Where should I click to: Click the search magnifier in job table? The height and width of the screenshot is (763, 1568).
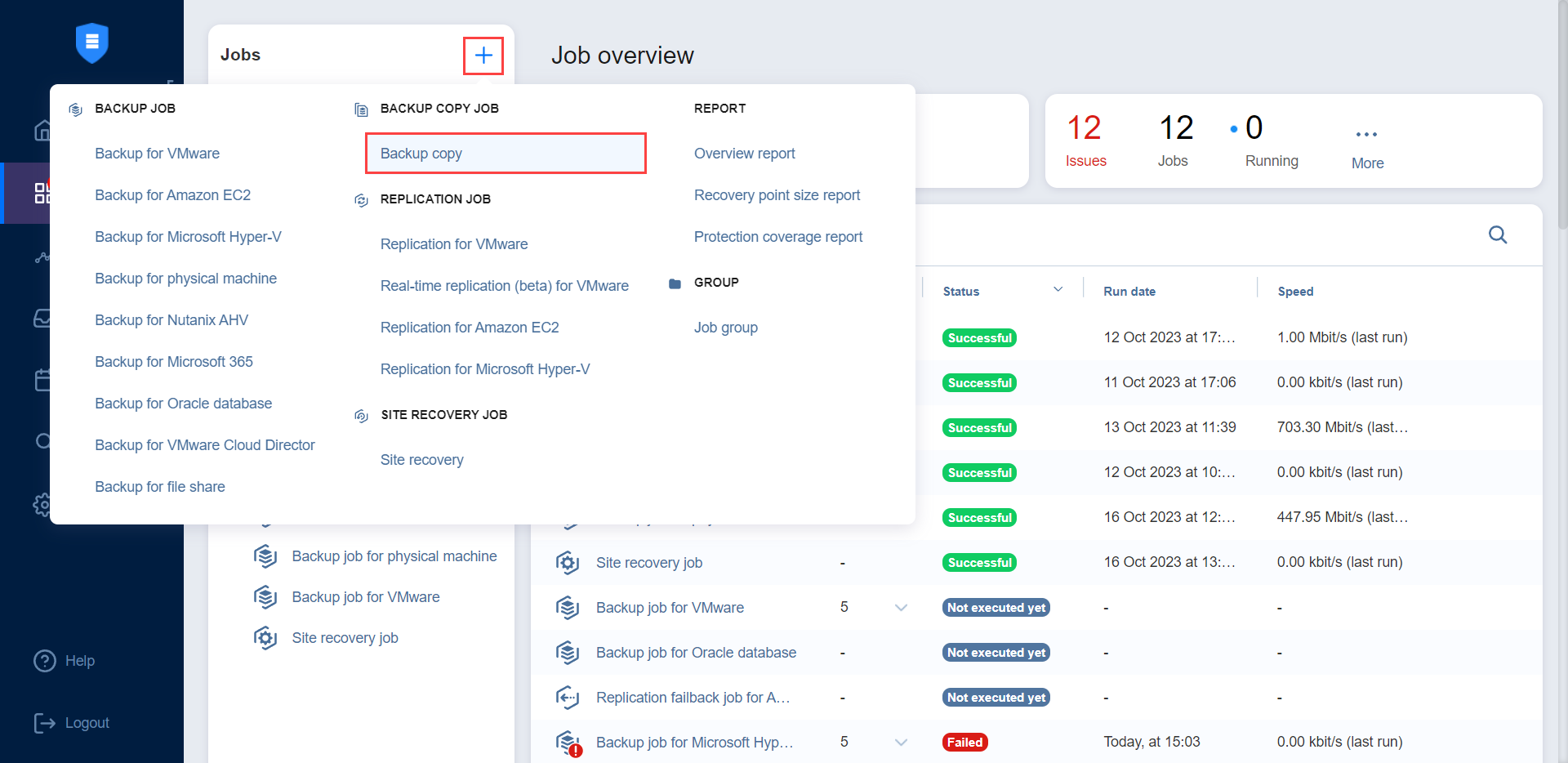point(1497,235)
